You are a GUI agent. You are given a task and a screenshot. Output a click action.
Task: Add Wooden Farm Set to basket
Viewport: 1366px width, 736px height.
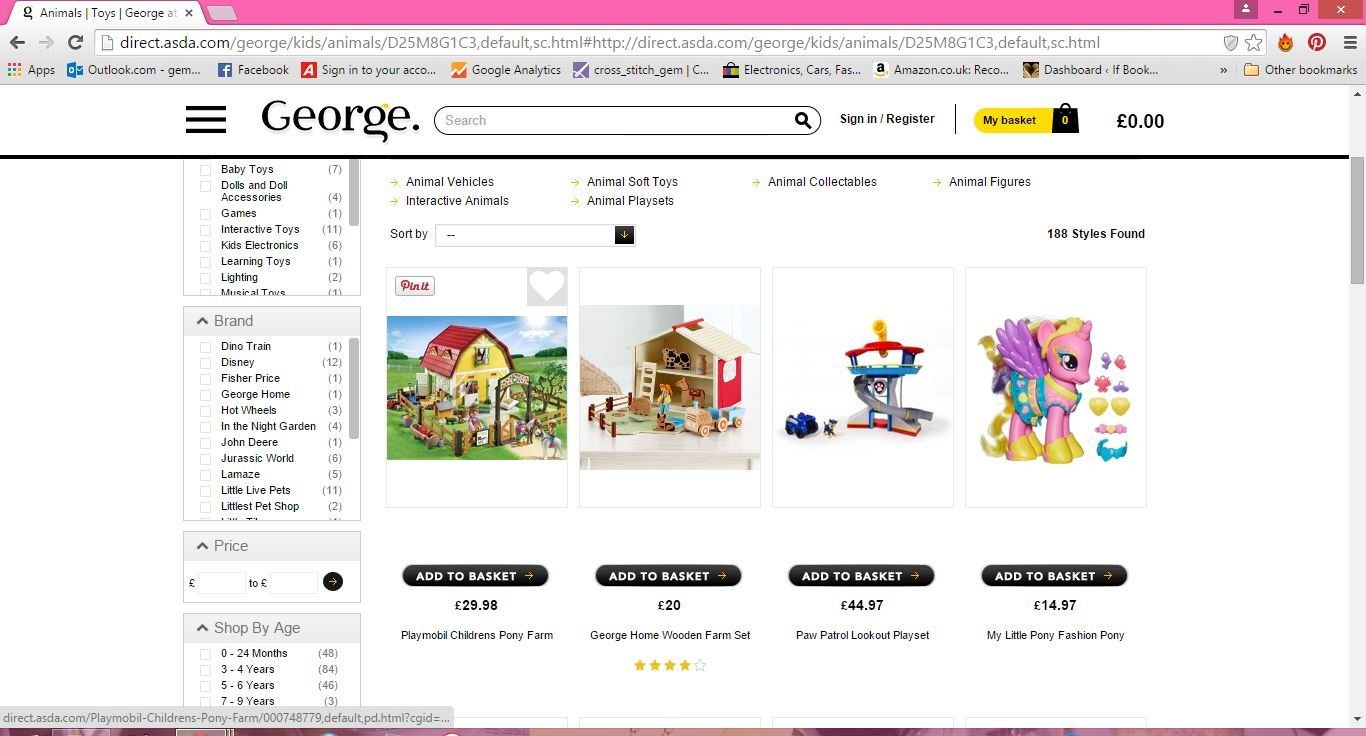(668, 576)
